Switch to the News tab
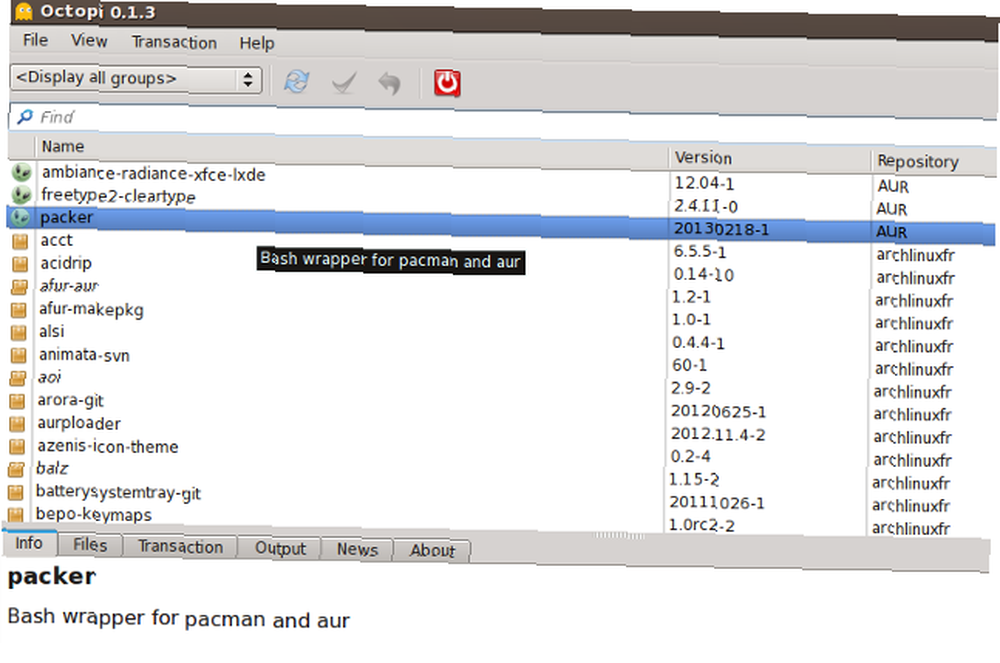 357,549
